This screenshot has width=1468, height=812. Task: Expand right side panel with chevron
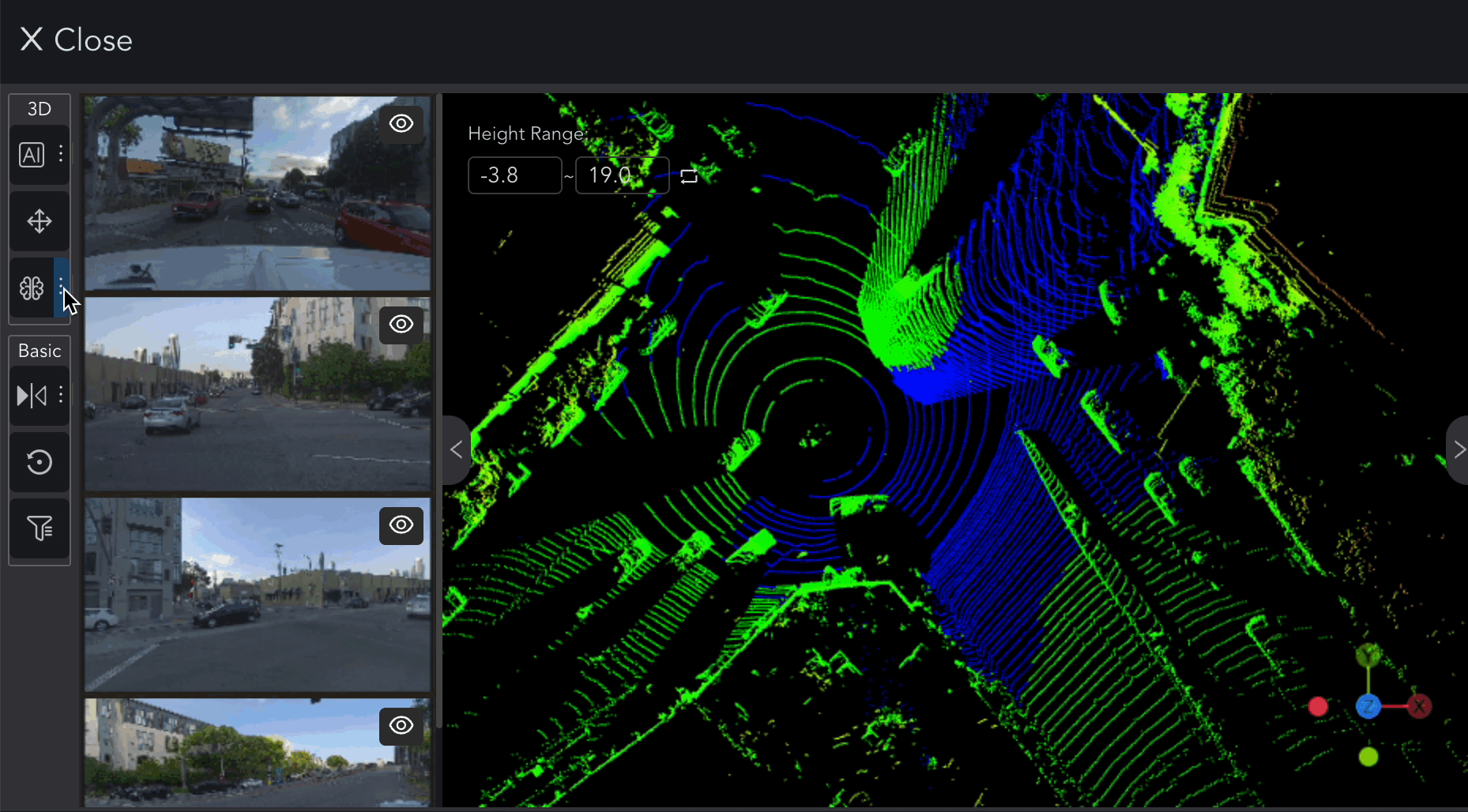1459,450
